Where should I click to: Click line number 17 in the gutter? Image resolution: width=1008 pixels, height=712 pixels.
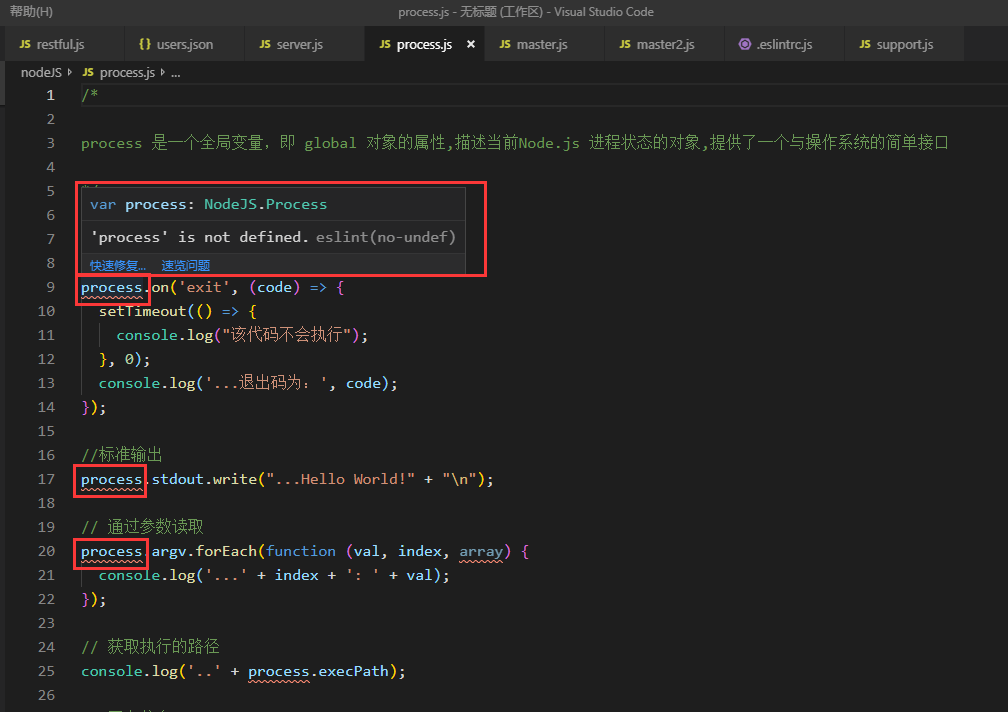tap(46, 478)
